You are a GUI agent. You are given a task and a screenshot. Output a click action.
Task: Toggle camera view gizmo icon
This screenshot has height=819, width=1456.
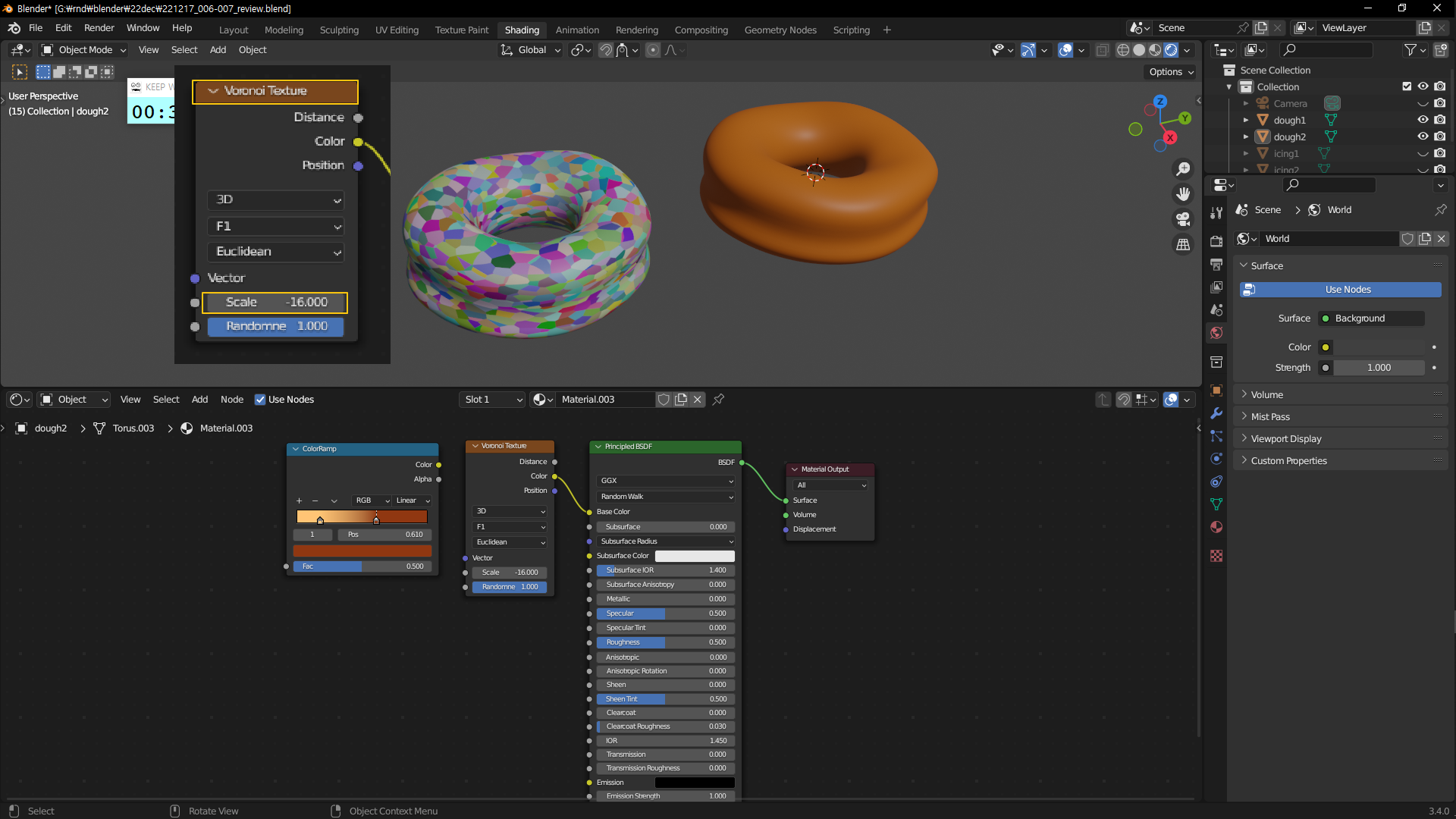(1182, 219)
